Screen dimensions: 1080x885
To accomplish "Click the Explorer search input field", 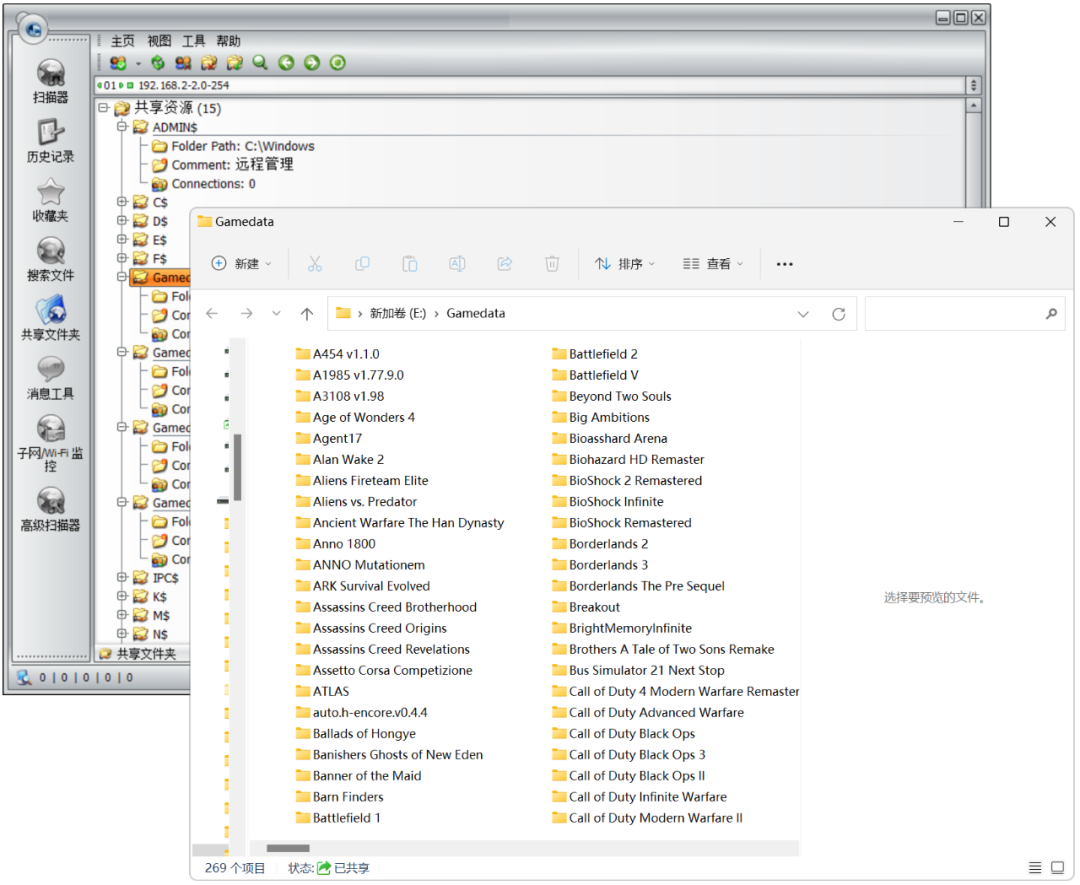I will click(965, 314).
